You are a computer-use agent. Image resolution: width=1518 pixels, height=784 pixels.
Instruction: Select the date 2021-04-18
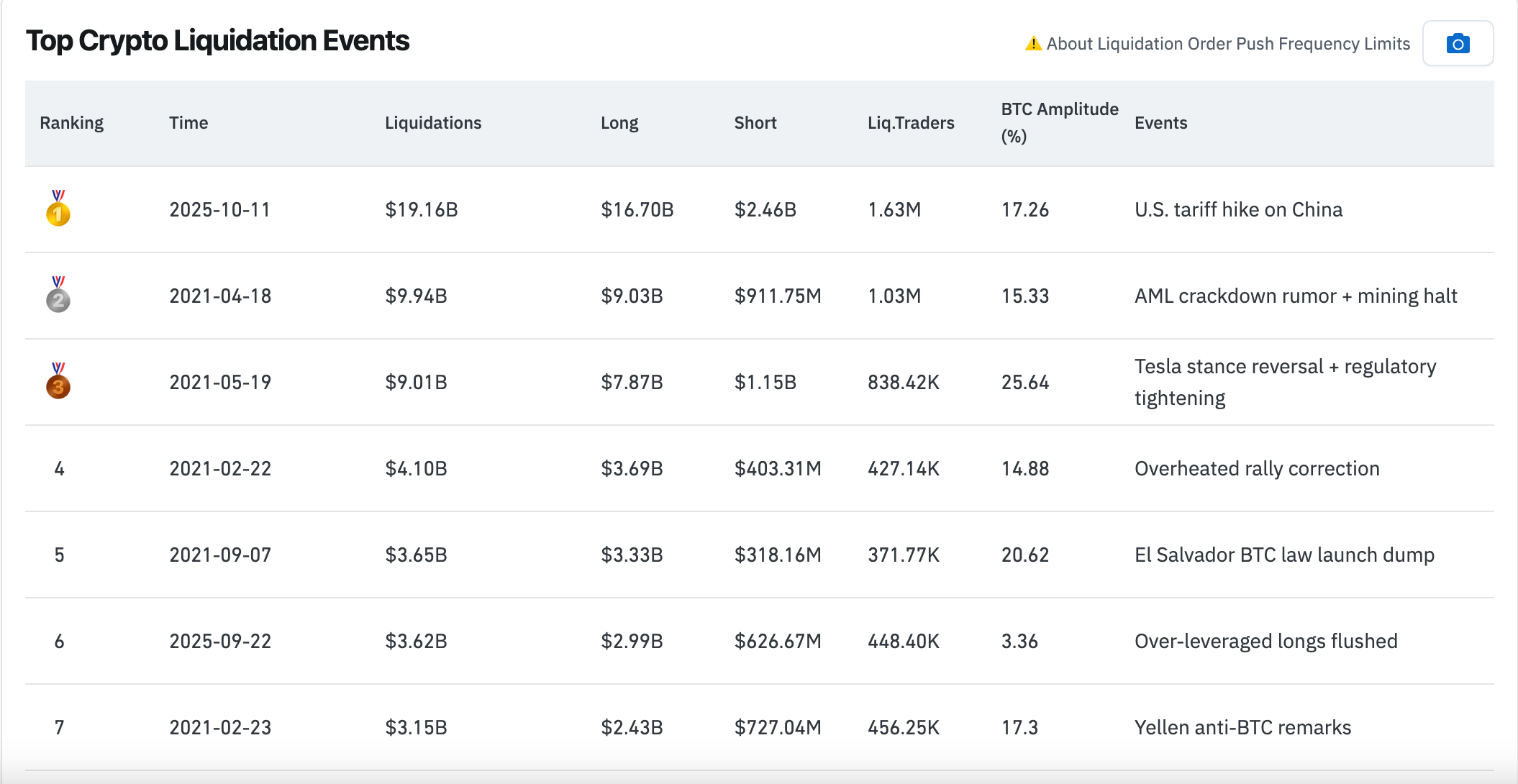[x=220, y=296]
